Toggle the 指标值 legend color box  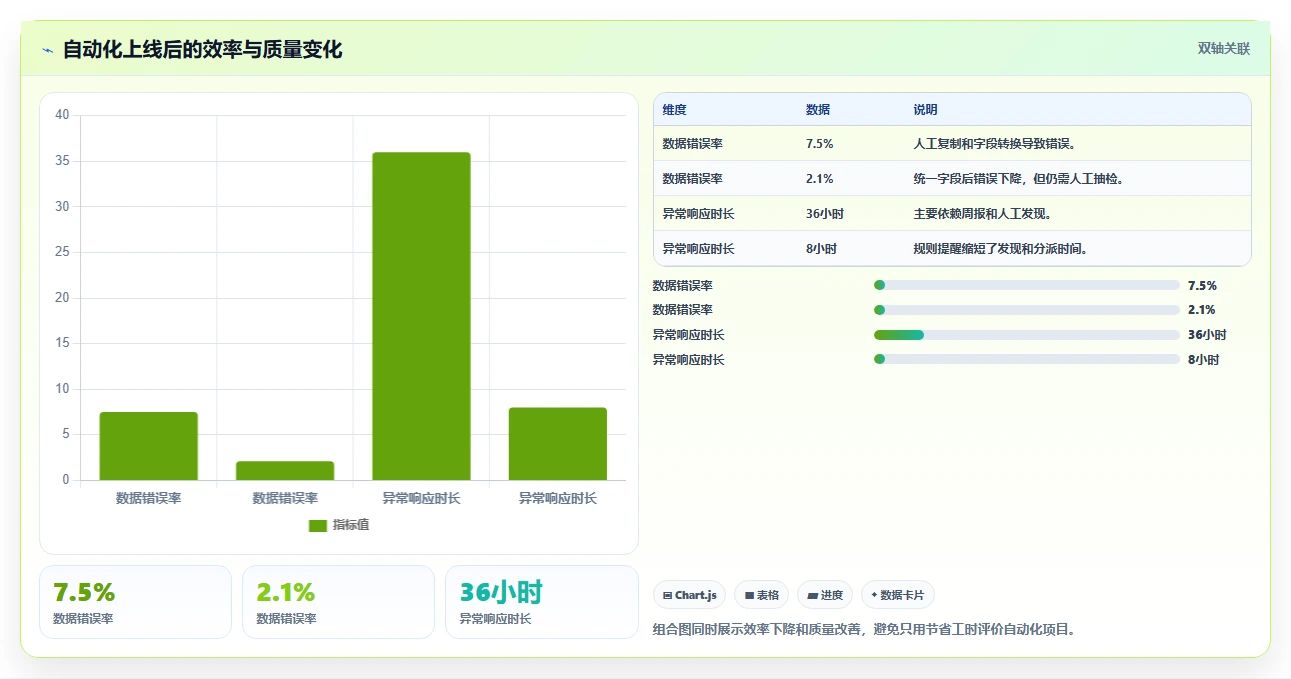point(318,526)
